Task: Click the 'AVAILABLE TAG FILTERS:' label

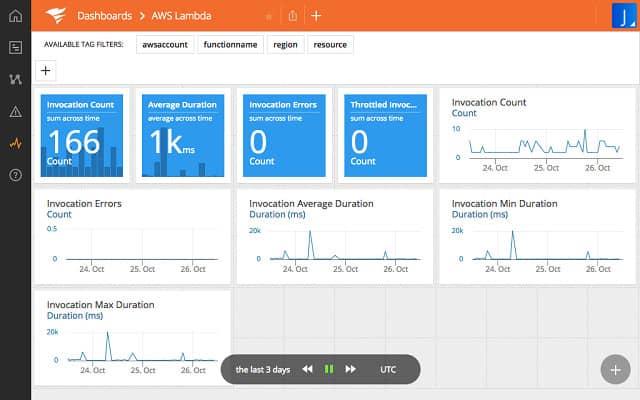Action: tap(84, 44)
